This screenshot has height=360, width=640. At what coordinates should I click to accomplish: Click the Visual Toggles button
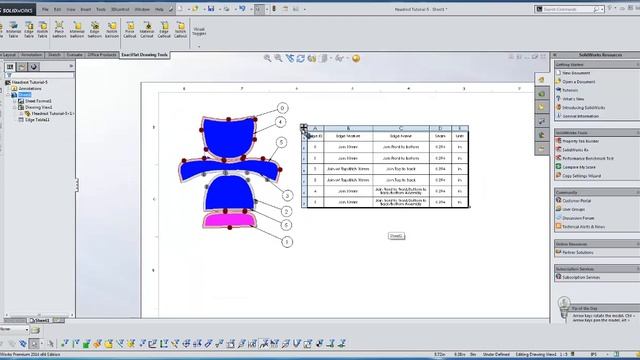click(x=199, y=31)
